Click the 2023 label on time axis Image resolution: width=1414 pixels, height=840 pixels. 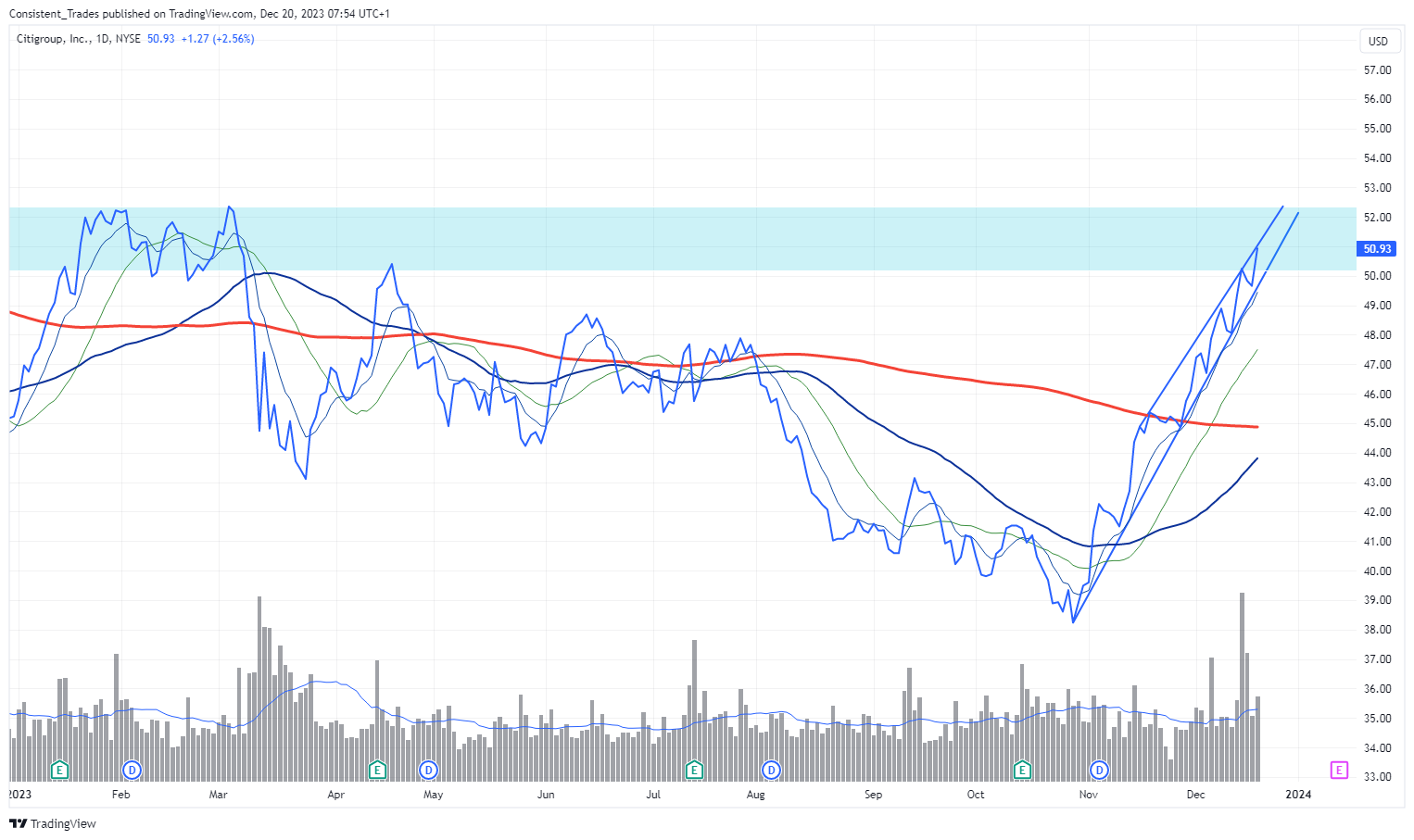pyautogui.click(x=19, y=795)
